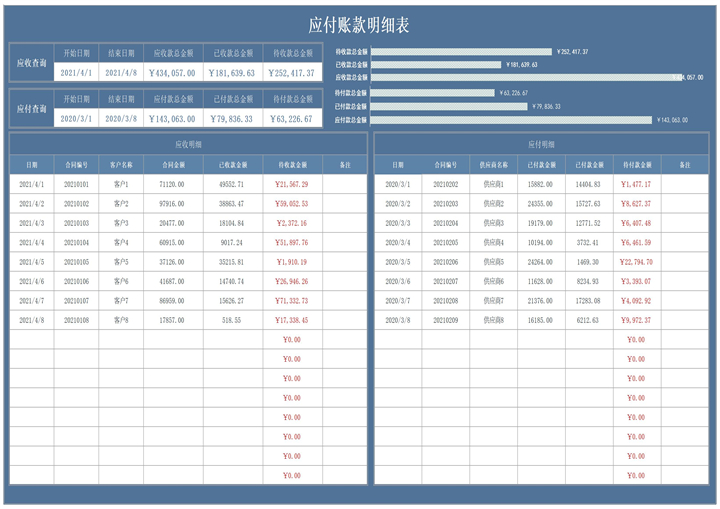Click the ¥71,332.73 pending receivable amount
The width and height of the screenshot is (720, 509).
pyautogui.click(x=292, y=300)
